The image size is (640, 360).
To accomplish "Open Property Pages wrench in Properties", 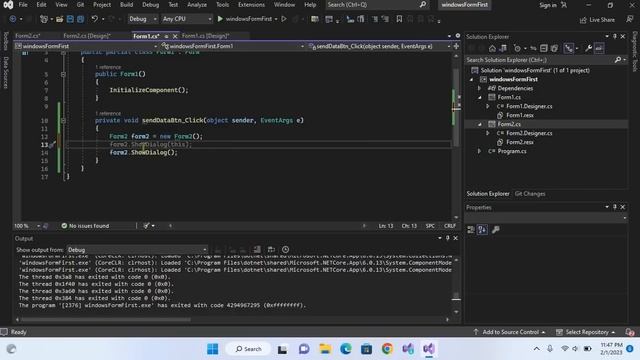I will [x=496, y=230].
